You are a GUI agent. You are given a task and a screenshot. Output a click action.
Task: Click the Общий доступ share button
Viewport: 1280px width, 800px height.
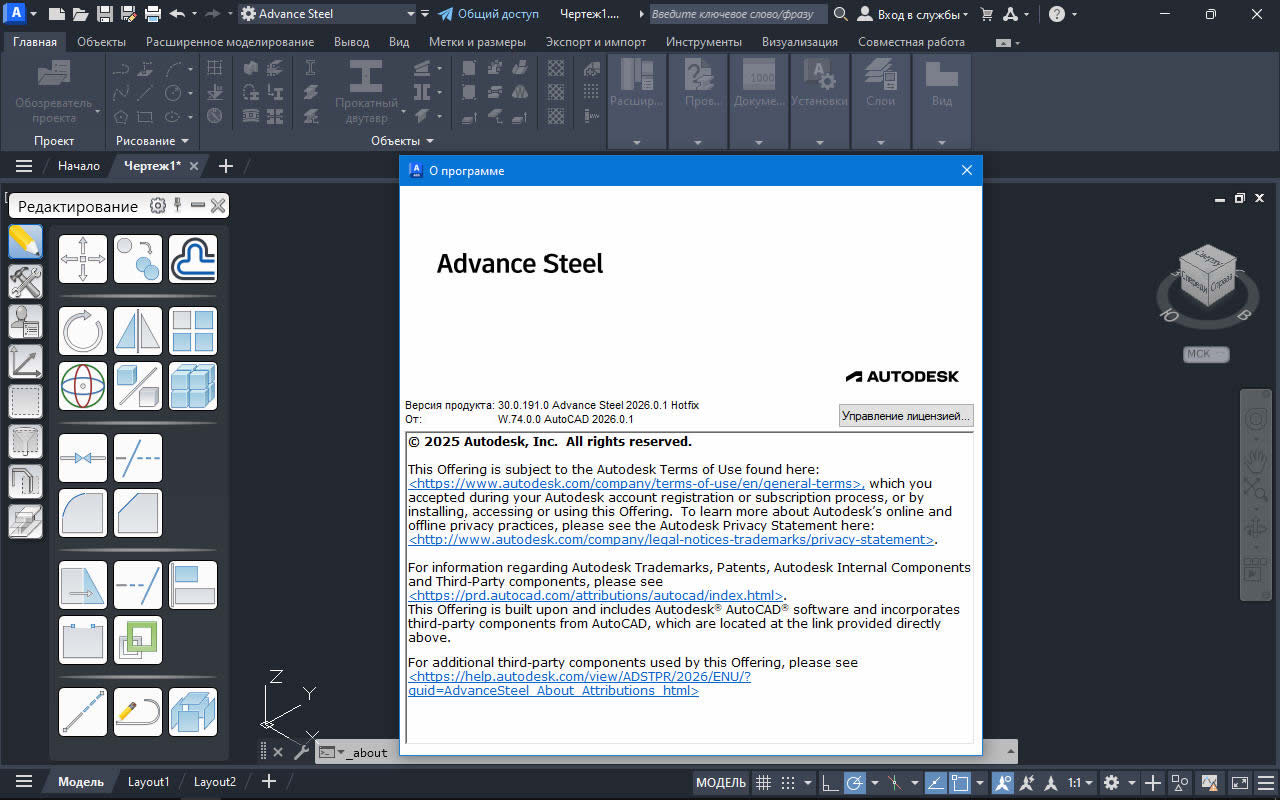(489, 14)
